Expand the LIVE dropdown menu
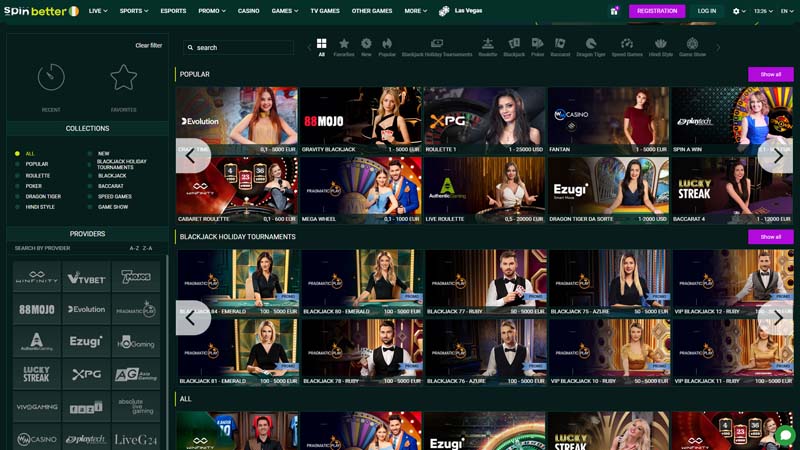800x450 pixels. click(x=98, y=11)
